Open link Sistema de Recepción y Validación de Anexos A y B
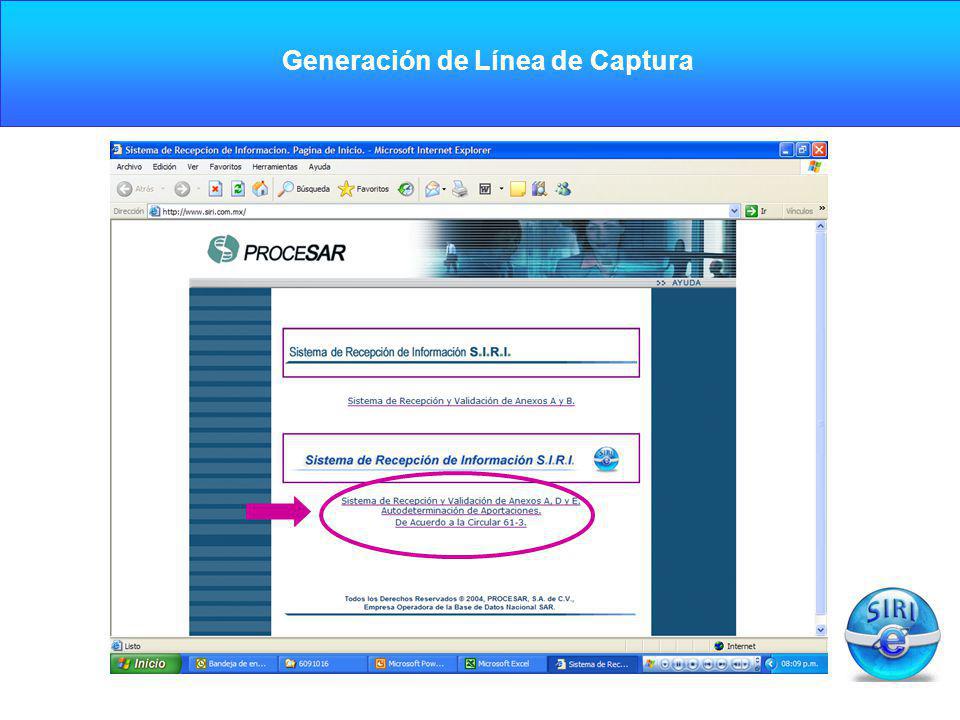 click(x=461, y=401)
